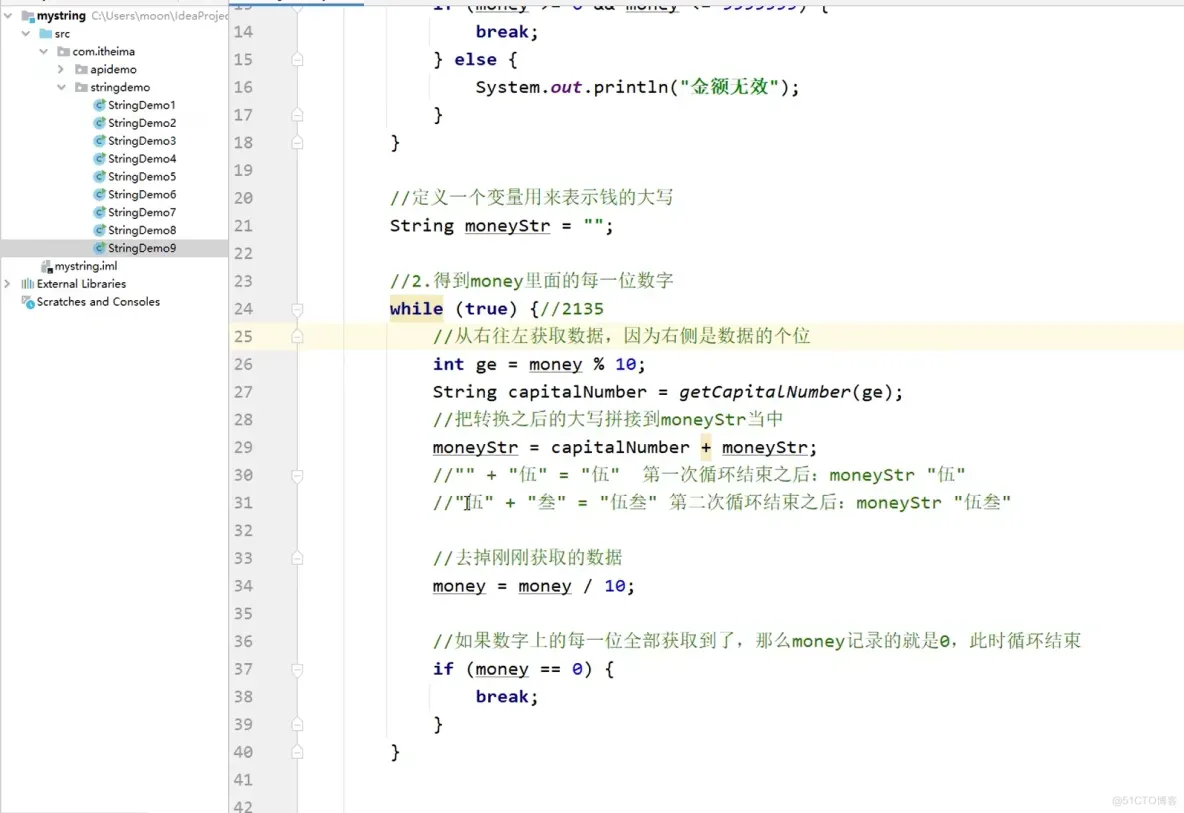
Task: Collapse else block fold marker at line 15
Action: tap(298, 60)
